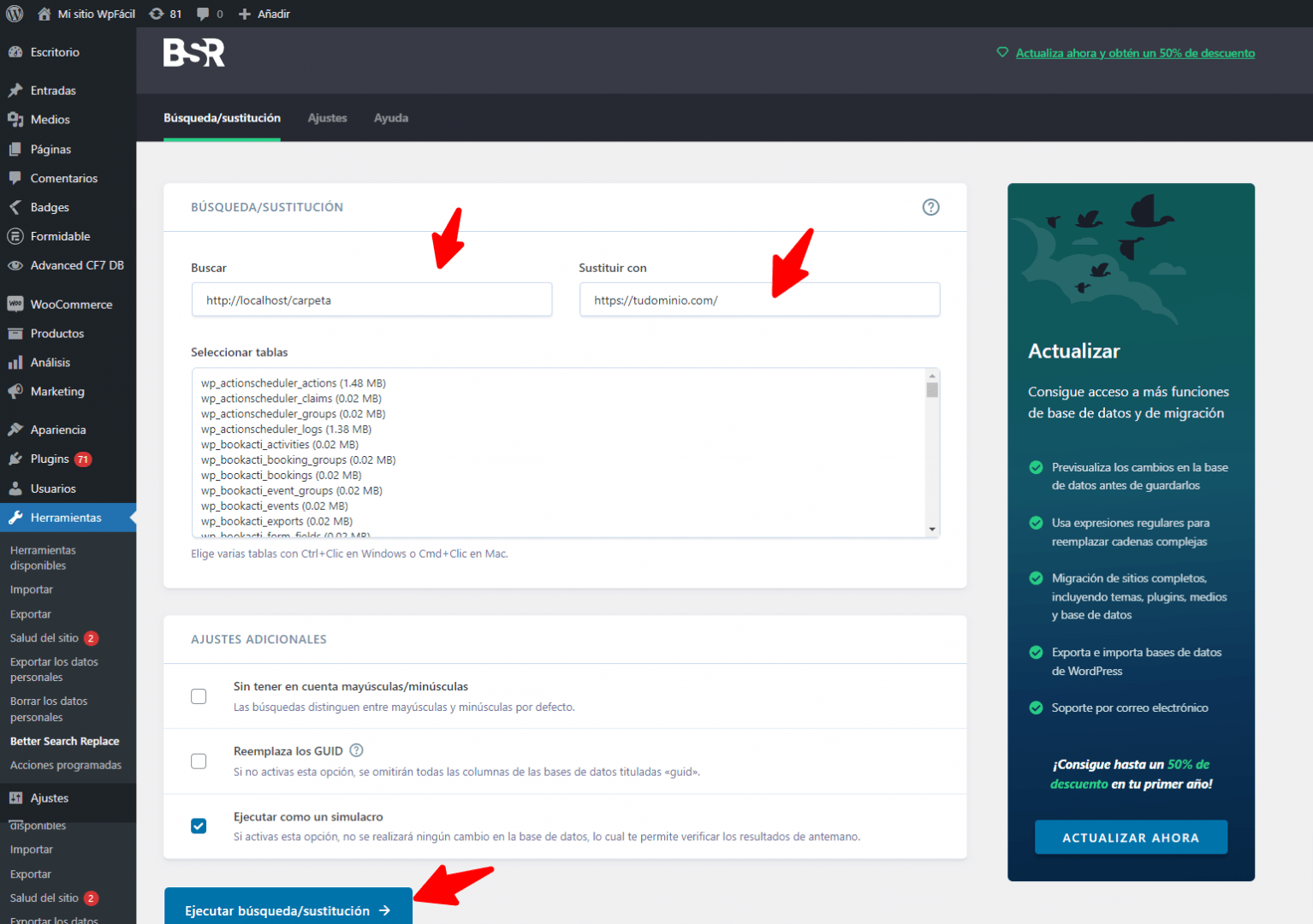
Task: Open Better Search Replace submenu item
Action: click(x=65, y=742)
